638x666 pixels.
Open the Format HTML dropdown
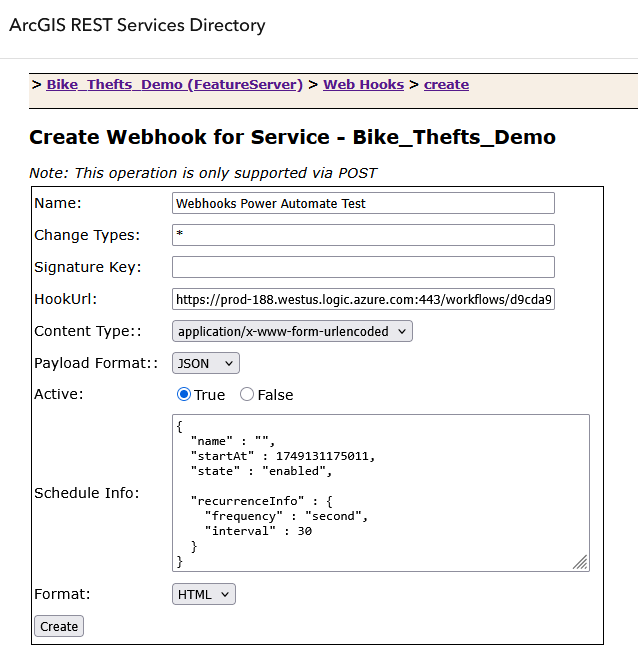point(203,594)
